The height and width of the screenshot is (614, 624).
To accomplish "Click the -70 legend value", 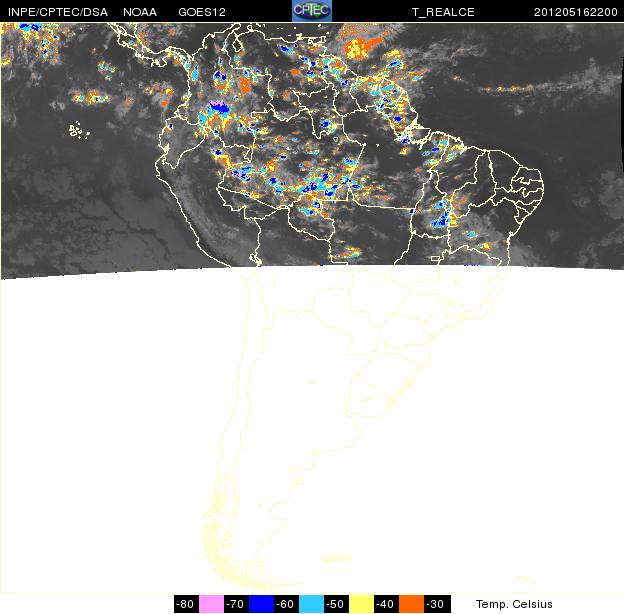I will [236, 604].
